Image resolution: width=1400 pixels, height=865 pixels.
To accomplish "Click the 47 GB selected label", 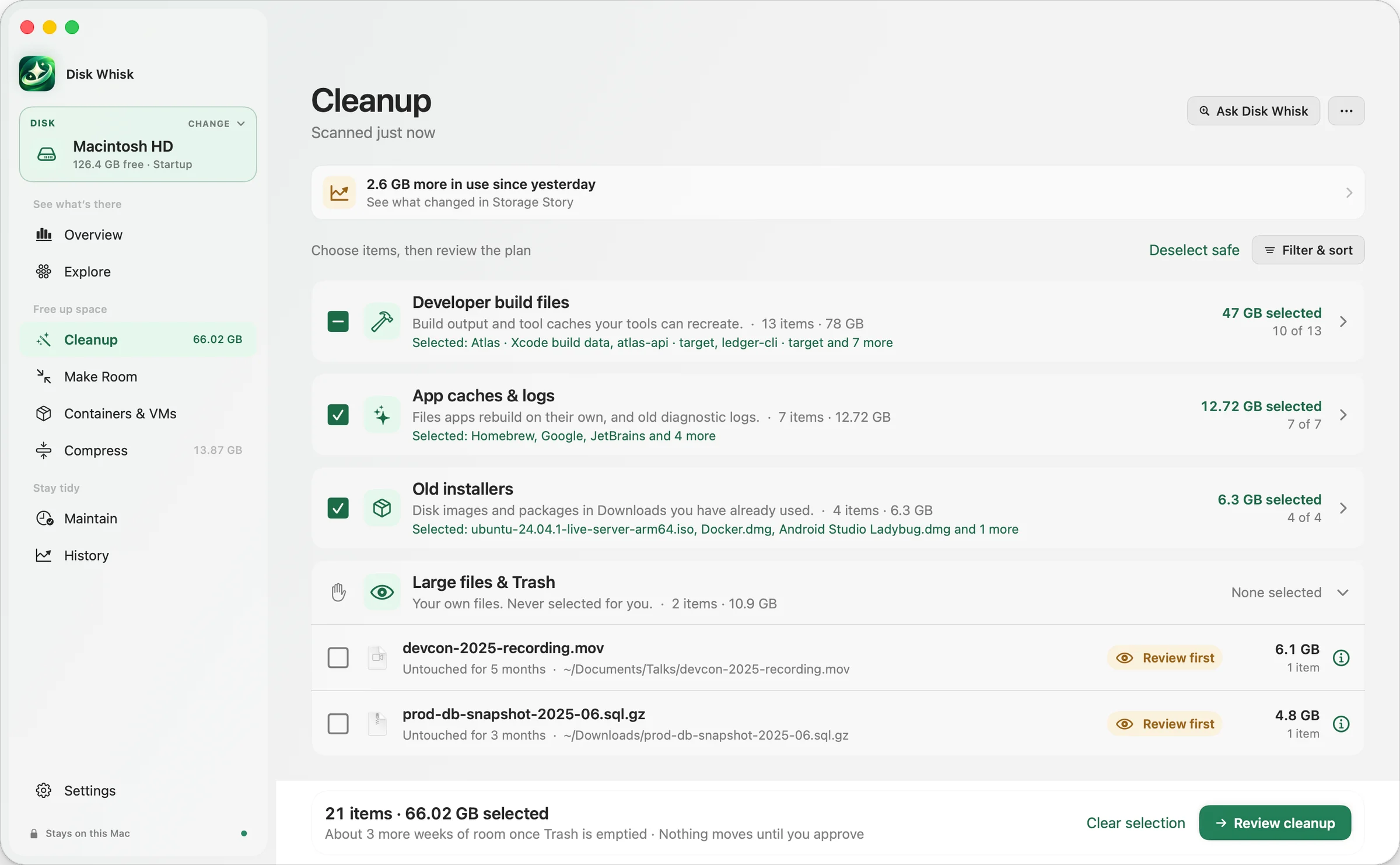I will tap(1272, 313).
